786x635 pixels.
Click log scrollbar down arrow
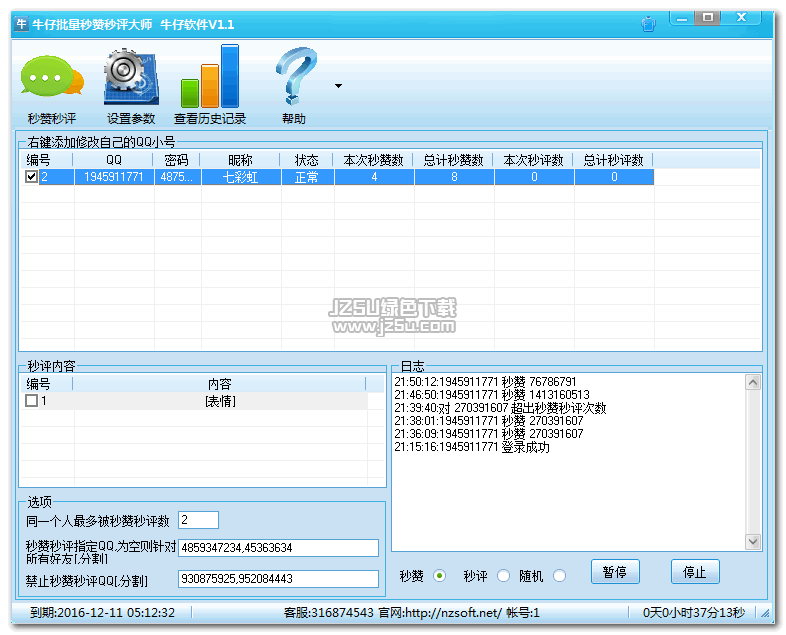point(753,541)
